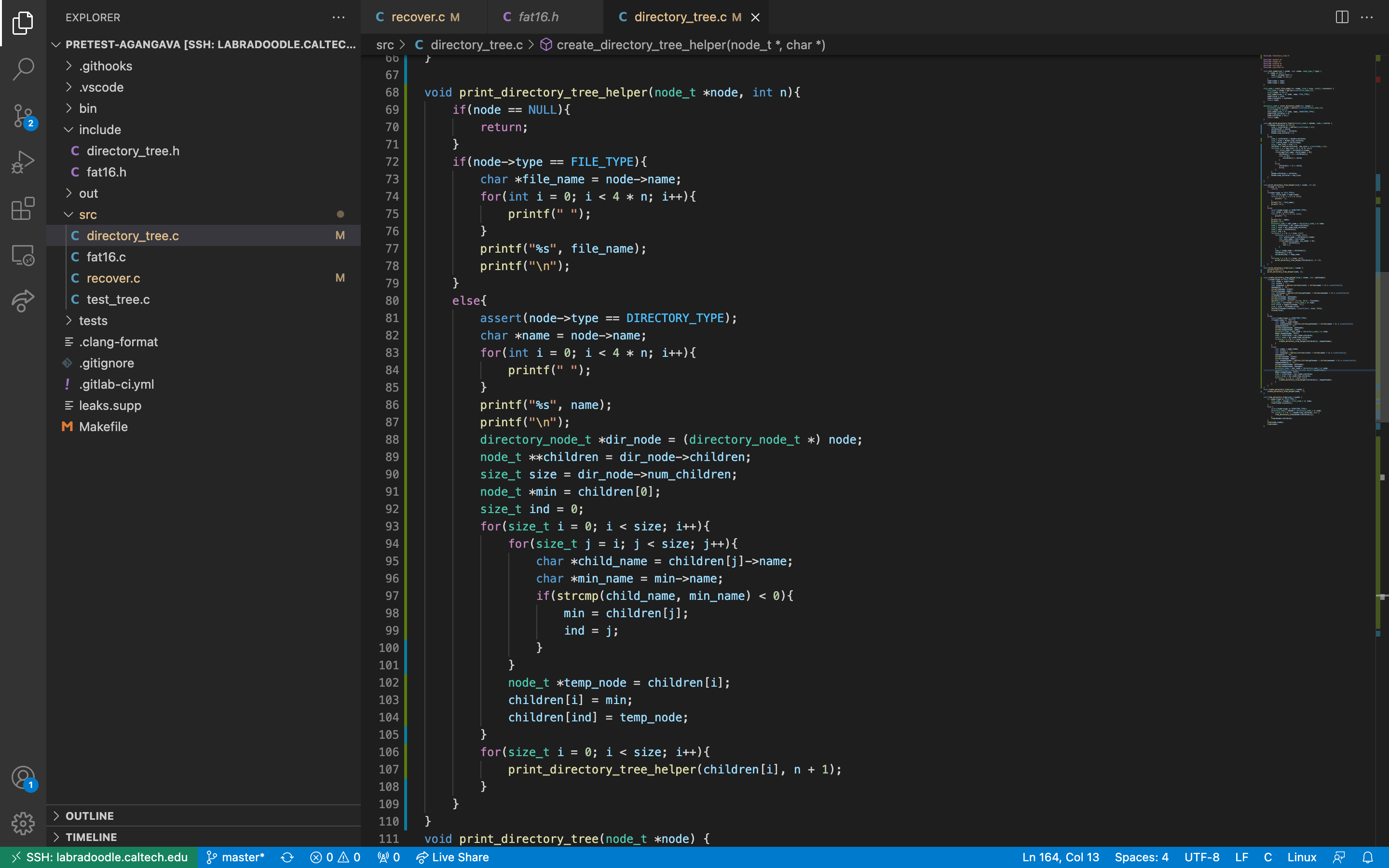Click the SSH labradoodle remote indicator

pos(99,857)
